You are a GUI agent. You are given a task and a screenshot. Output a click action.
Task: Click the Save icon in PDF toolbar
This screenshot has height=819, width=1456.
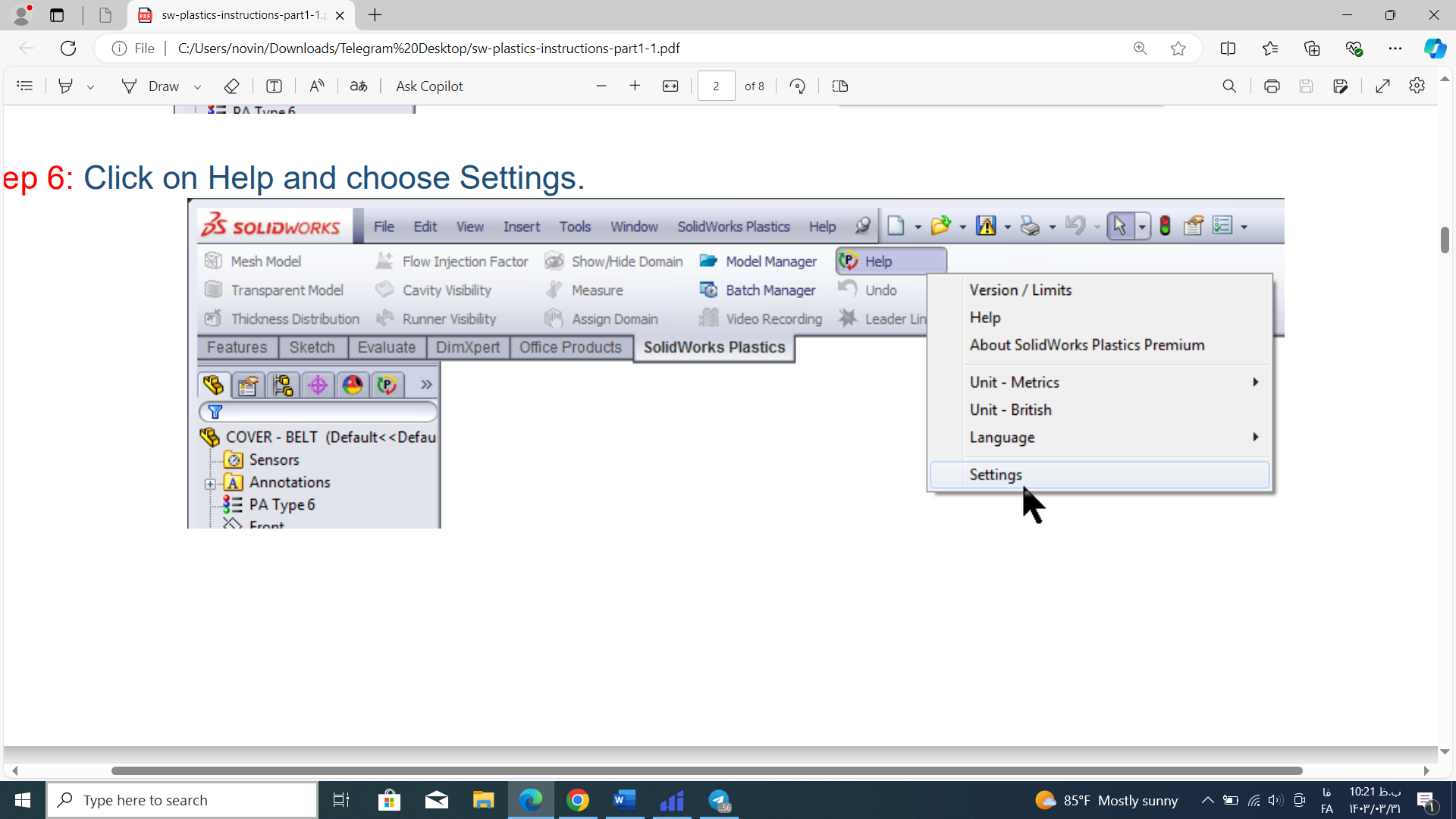(x=1306, y=86)
